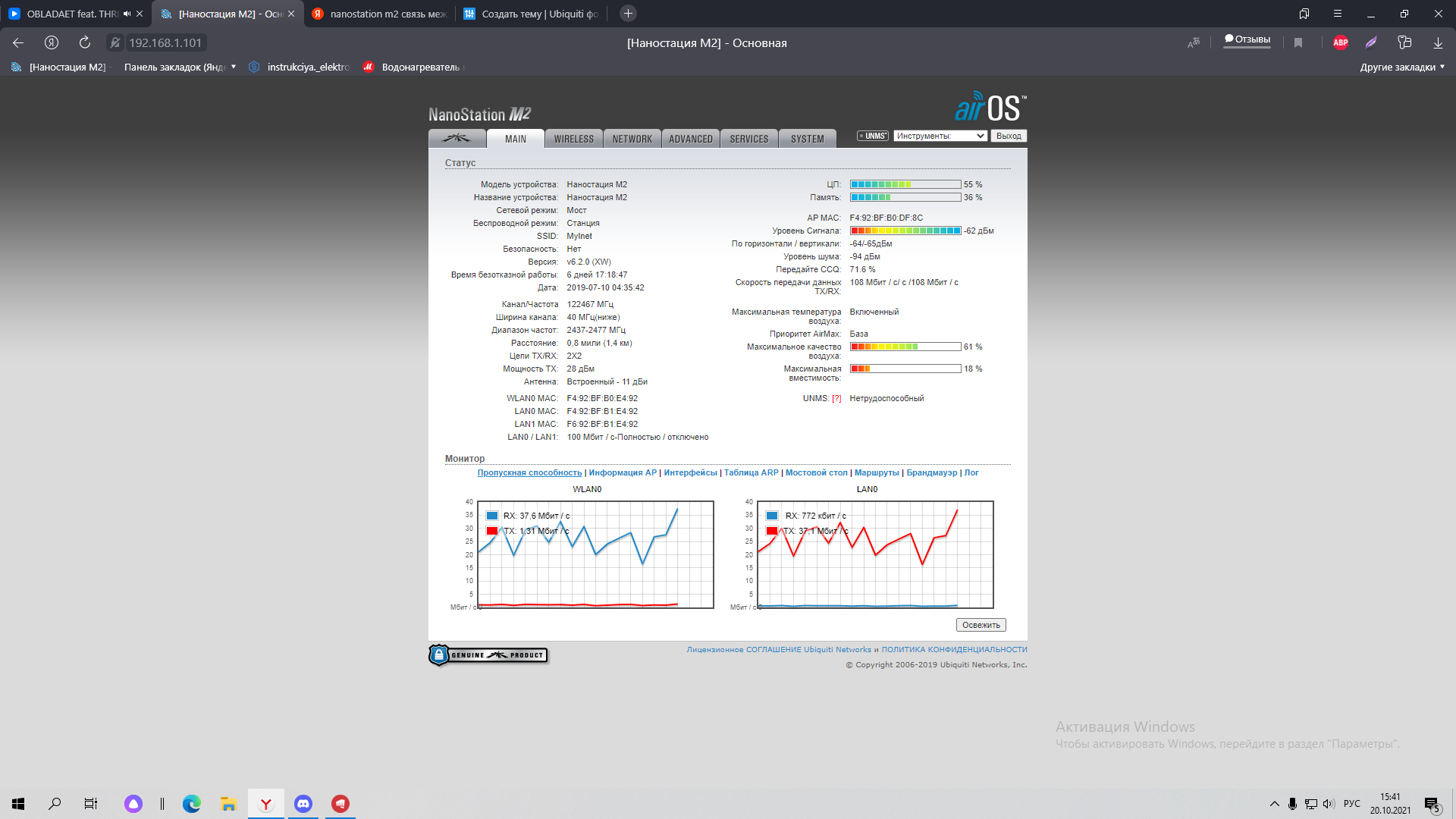
Task: Open Discord from taskbar
Action: tap(303, 804)
